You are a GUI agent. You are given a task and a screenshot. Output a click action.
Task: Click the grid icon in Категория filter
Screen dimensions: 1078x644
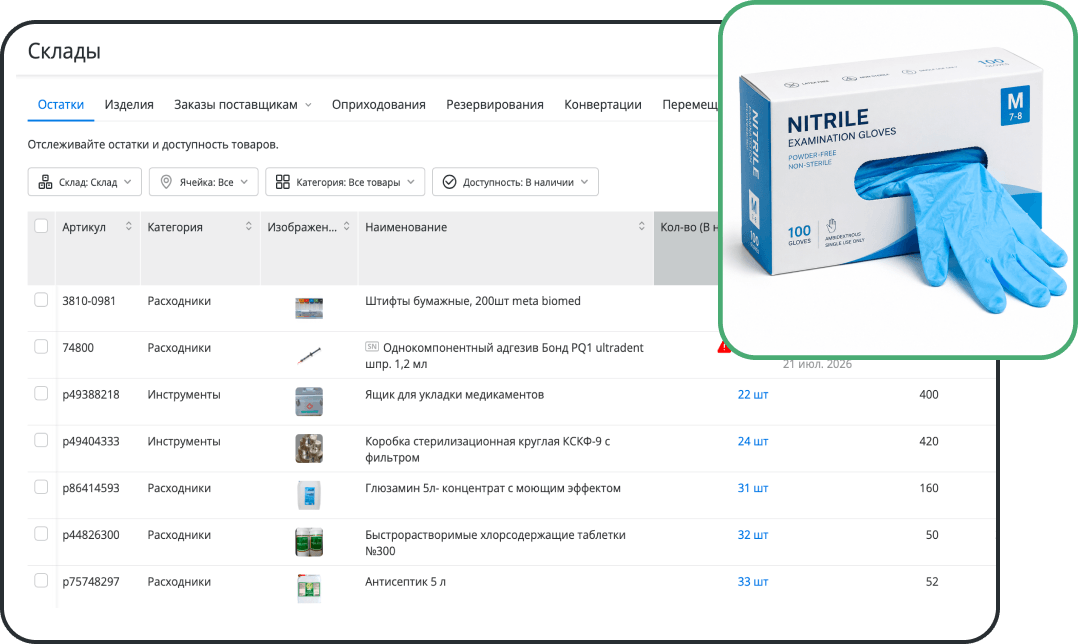click(283, 182)
